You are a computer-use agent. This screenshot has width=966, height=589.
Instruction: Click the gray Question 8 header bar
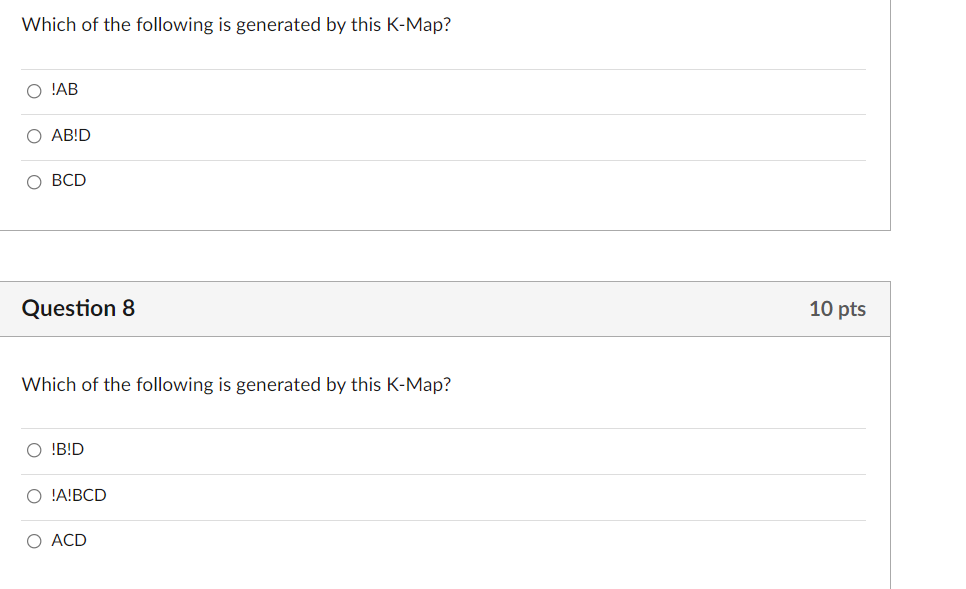(445, 309)
